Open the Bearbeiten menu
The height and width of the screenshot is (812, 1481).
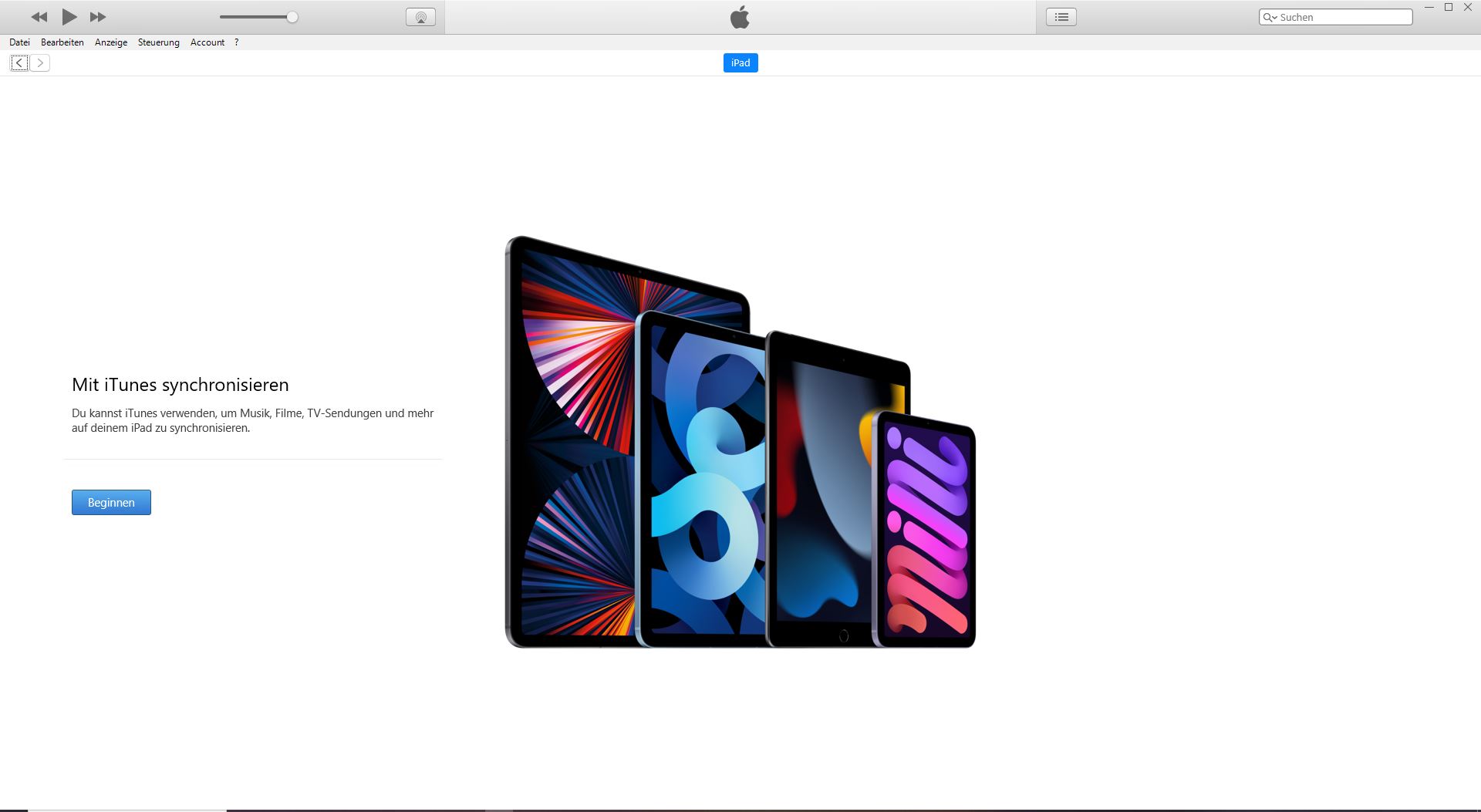62,42
